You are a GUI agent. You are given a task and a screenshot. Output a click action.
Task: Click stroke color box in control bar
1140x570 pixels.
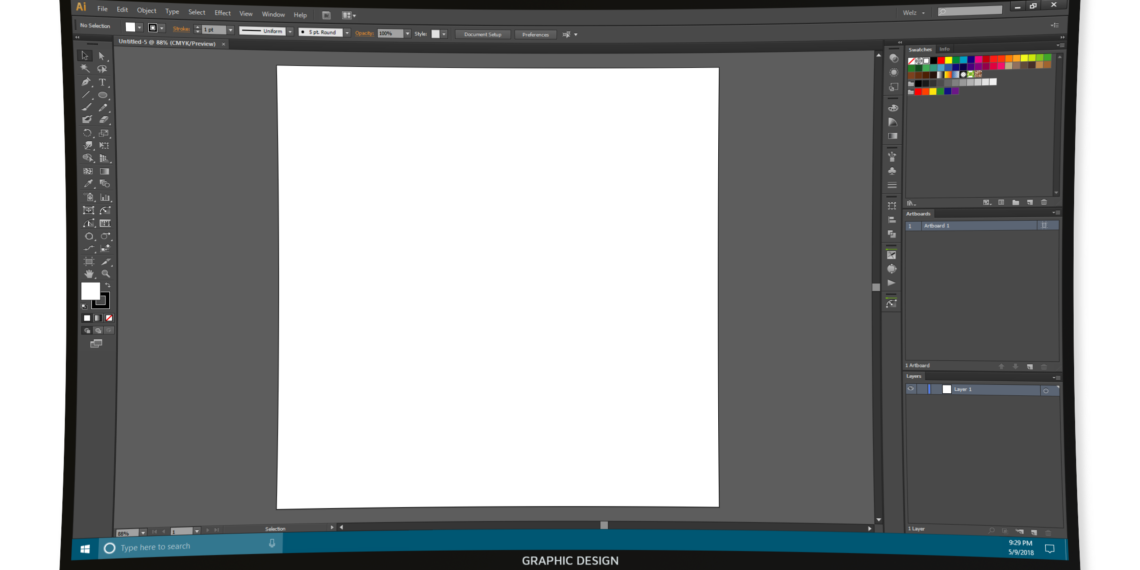[153, 28]
